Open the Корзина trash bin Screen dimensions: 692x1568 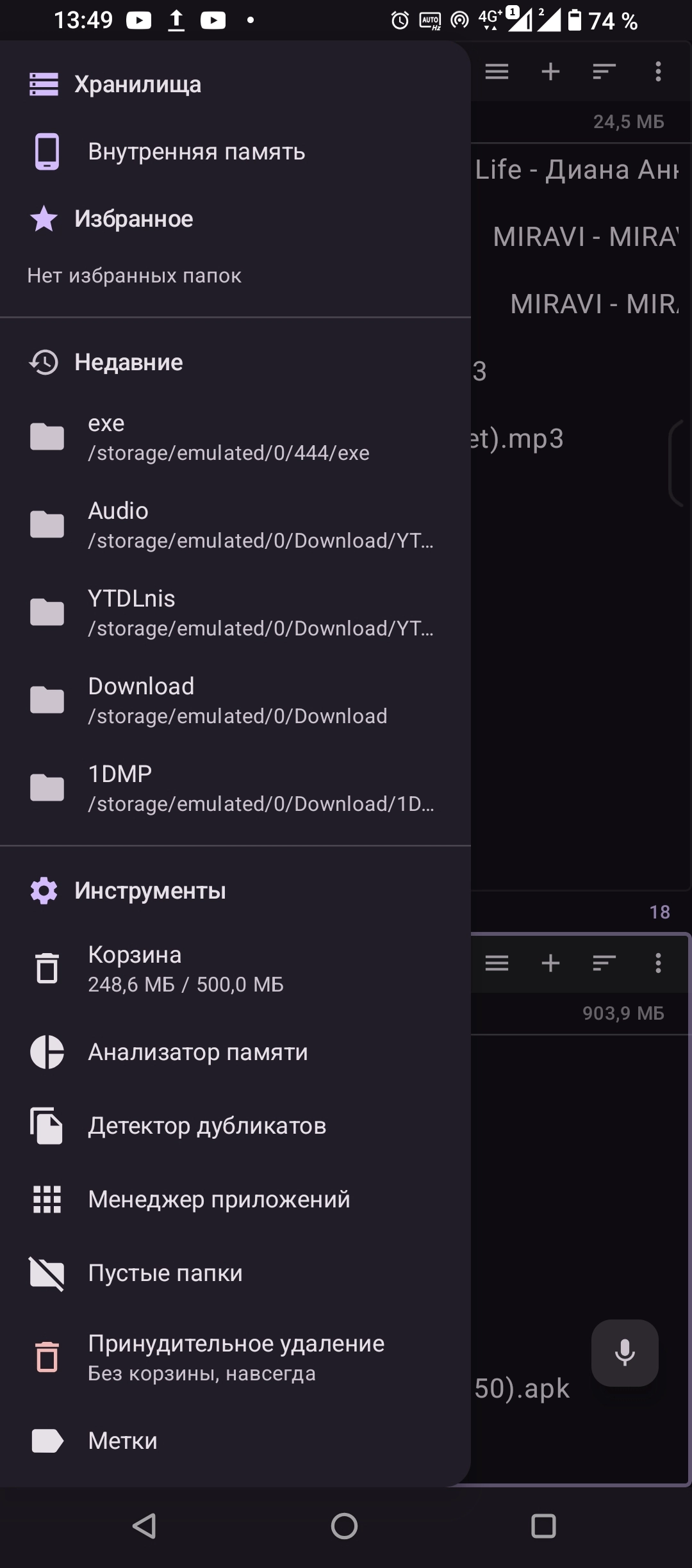[x=235, y=968]
